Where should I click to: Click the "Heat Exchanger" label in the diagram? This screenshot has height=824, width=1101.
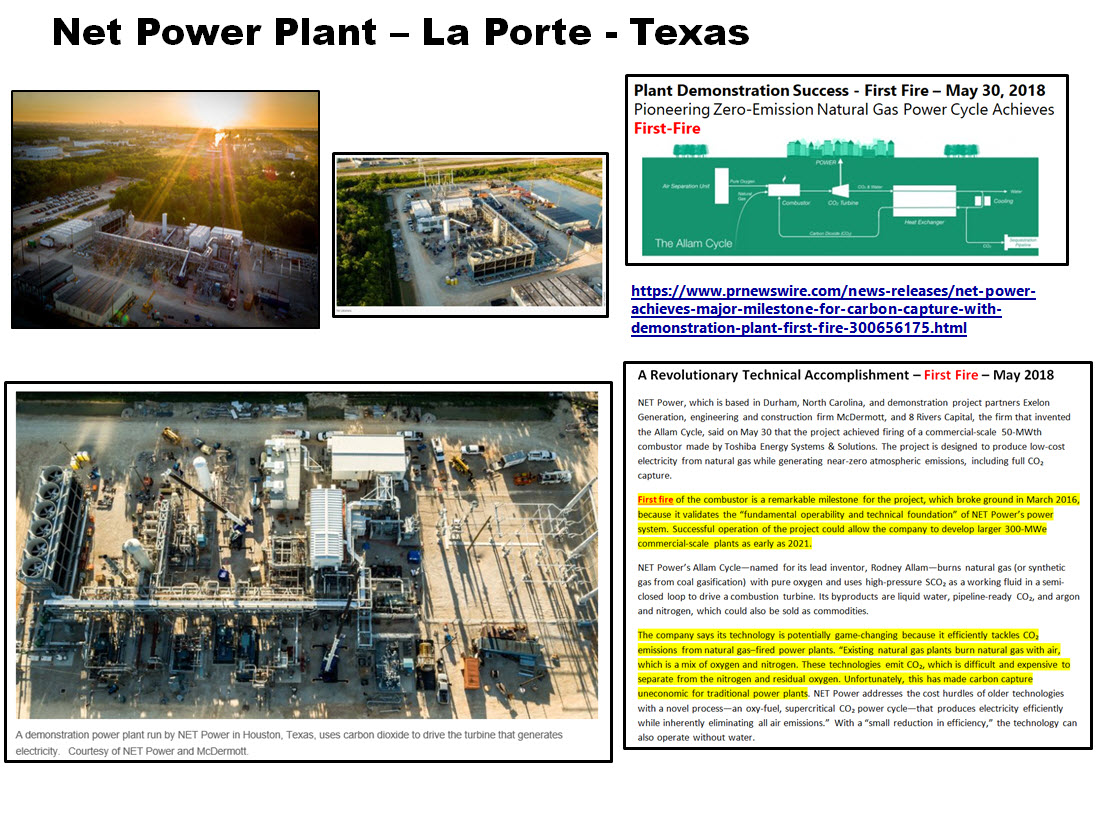point(923,222)
